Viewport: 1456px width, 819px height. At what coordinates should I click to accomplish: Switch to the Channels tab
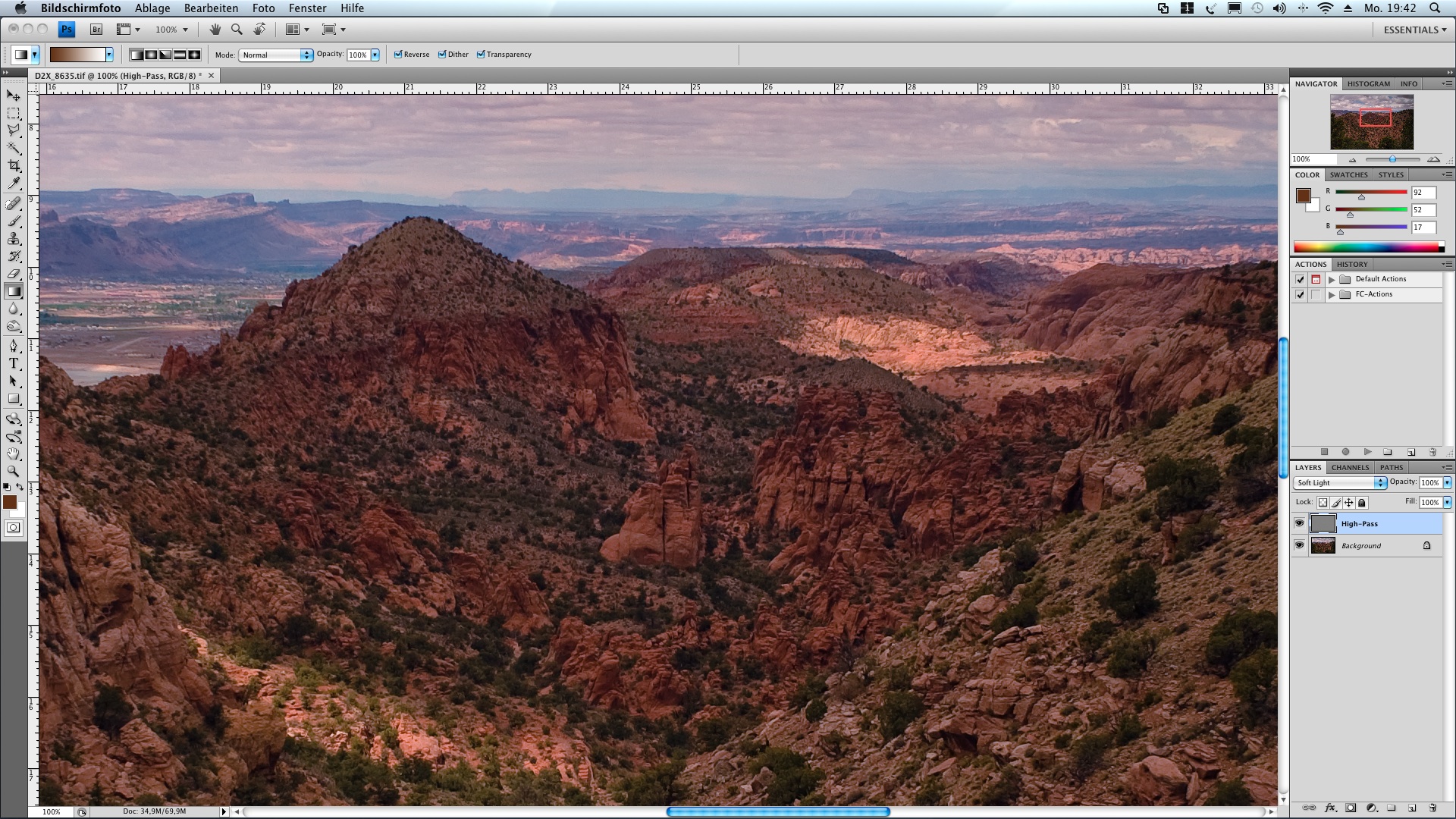(x=1350, y=467)
